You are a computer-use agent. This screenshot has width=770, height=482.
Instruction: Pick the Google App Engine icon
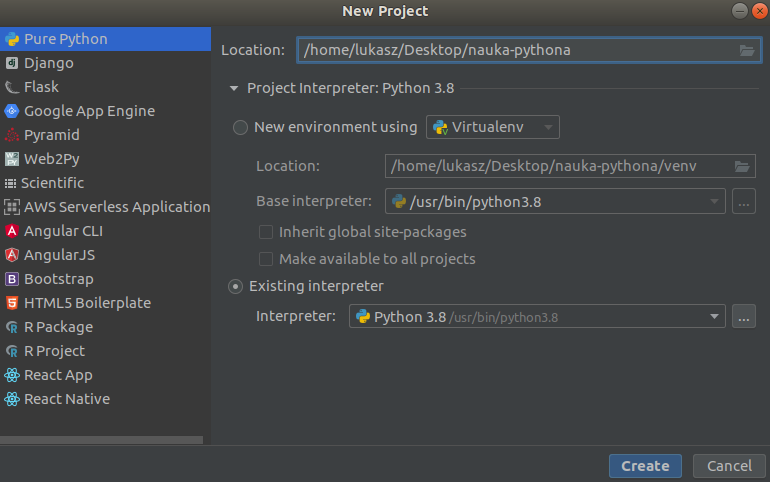click(x=12, y=111)
